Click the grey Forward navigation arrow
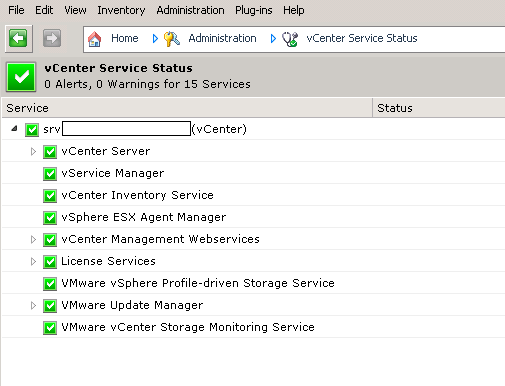Image resolution: width=505 pixels, height=386 pixels. pos(52,38)
